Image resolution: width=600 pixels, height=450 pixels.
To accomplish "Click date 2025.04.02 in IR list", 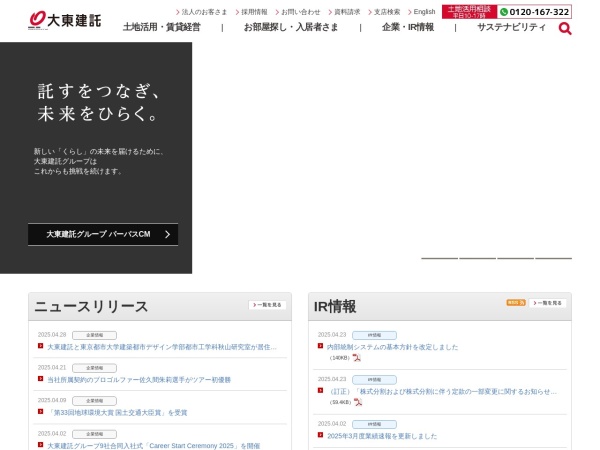I will pos(332,424).
